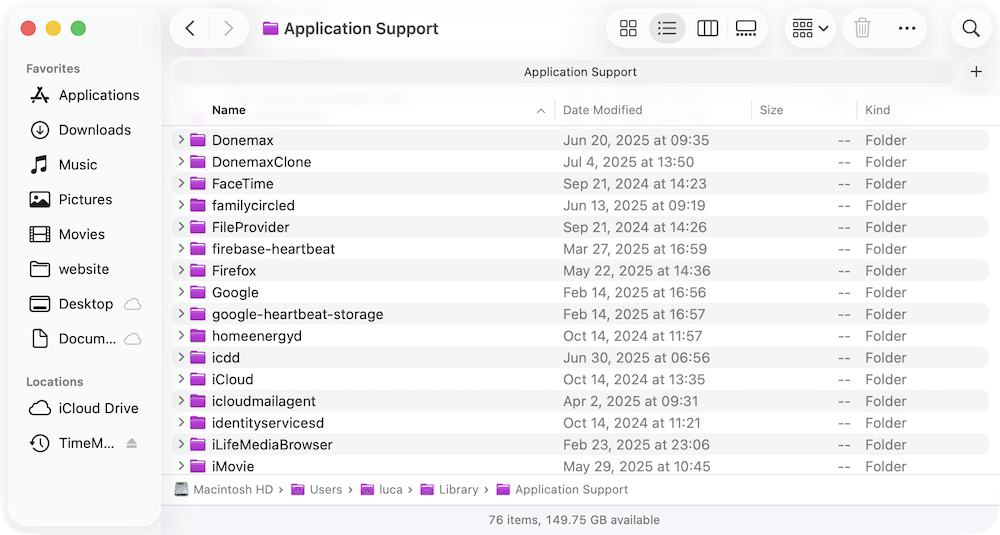Select the icdd folder row
This screenshot has height=535, width=1000.
click(580, 357)
